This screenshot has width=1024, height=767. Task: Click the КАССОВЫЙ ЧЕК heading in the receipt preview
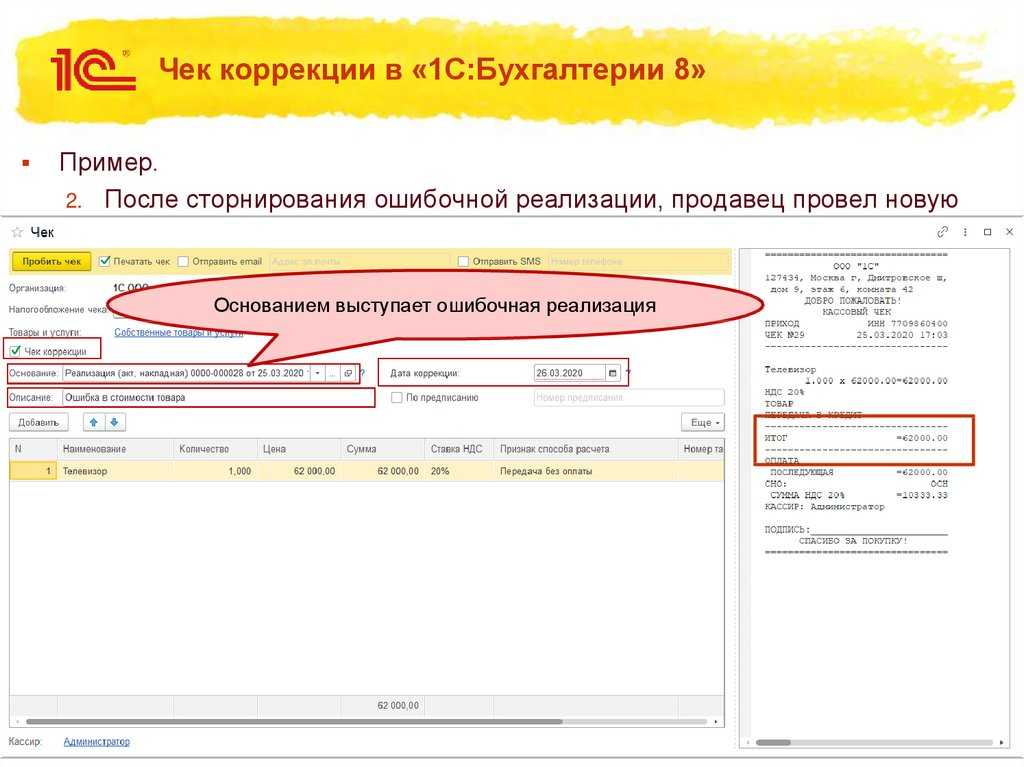856,312
